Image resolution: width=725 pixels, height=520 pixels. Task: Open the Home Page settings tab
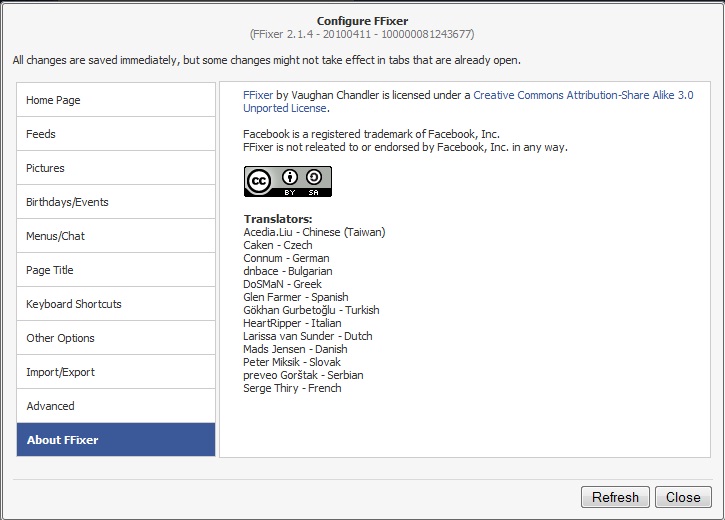(x=116, y=100)
